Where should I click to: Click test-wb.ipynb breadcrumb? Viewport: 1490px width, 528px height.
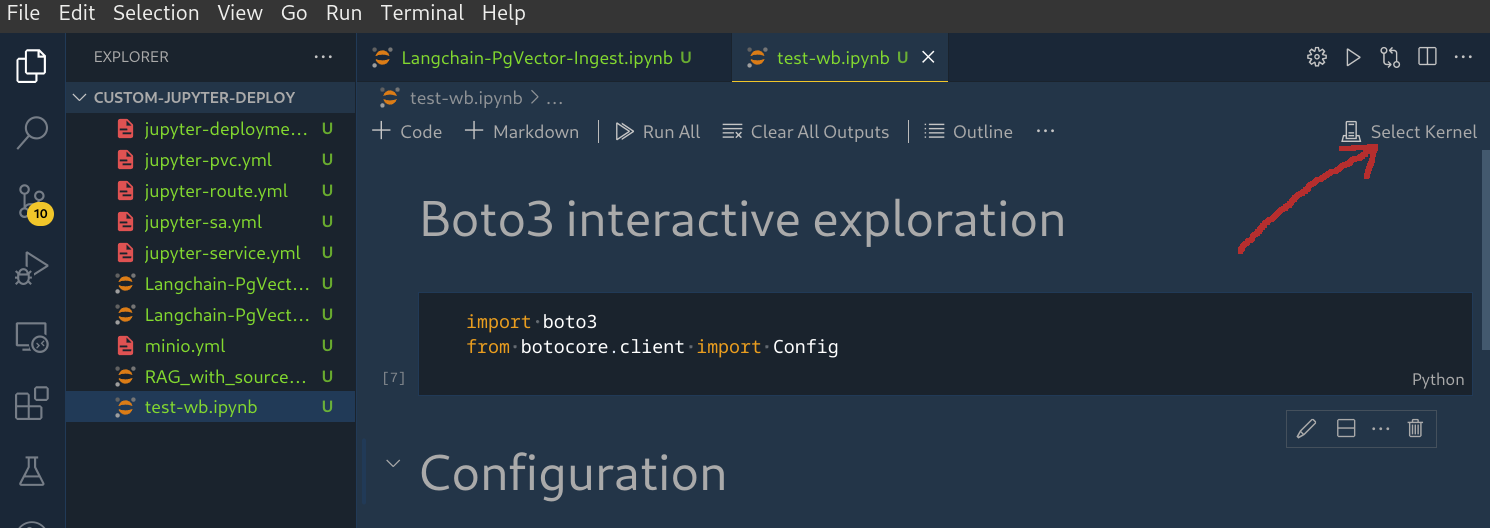pyautogui.click(x=466, y=98)
